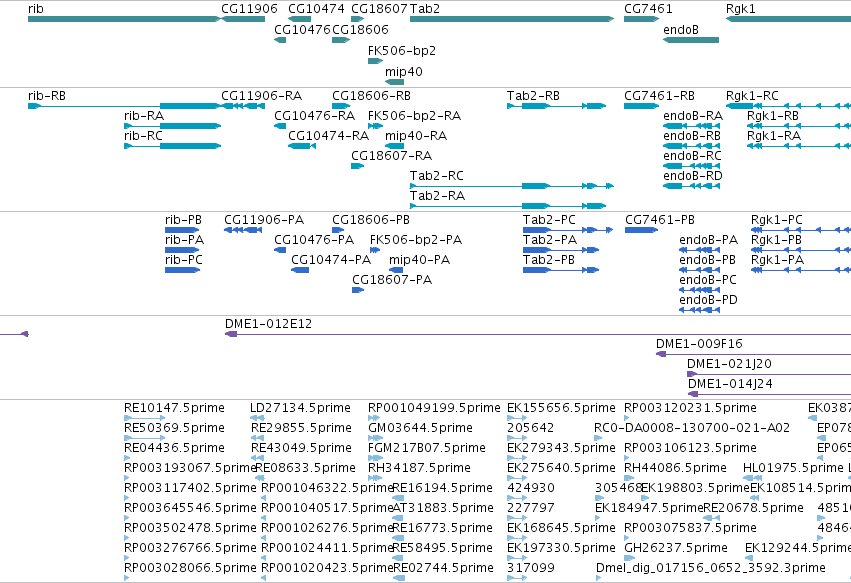Click the RH44086.5prime EST label
The width and height of the screenshot is (851, 583).
[x=675, y=468]
